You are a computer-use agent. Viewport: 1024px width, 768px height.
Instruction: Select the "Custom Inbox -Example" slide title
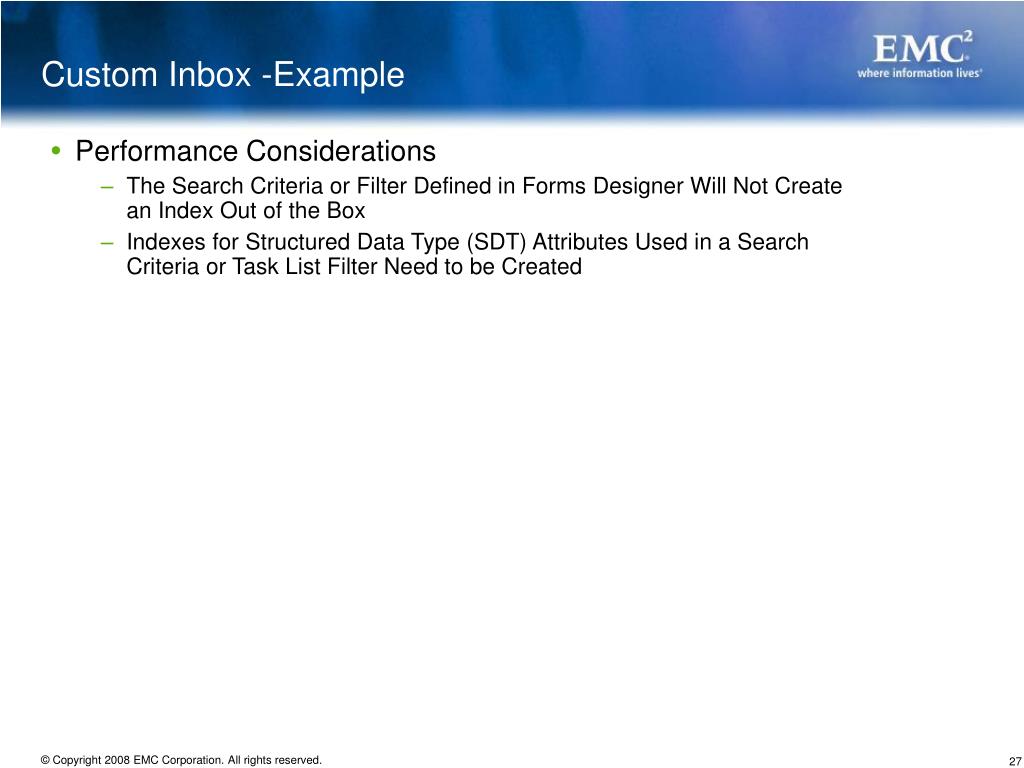(x=223, y=74)
